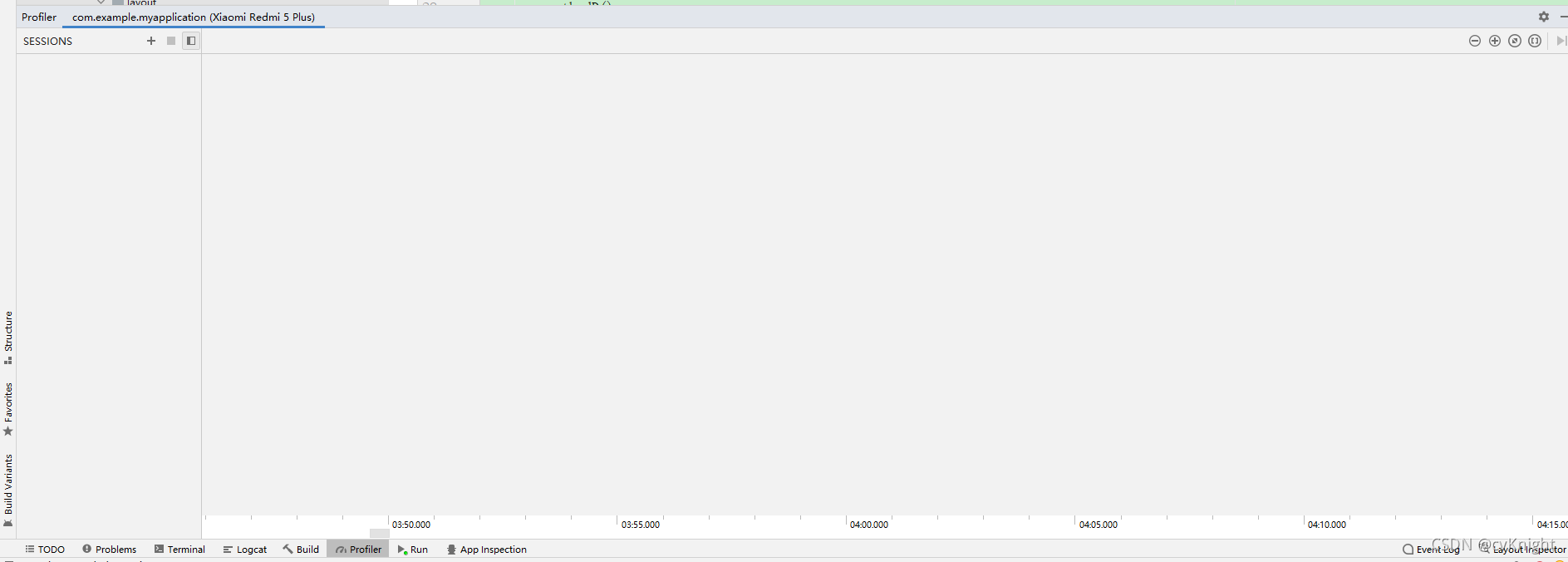
Task: Open the Run tool window
Action: tap(413, 550)
